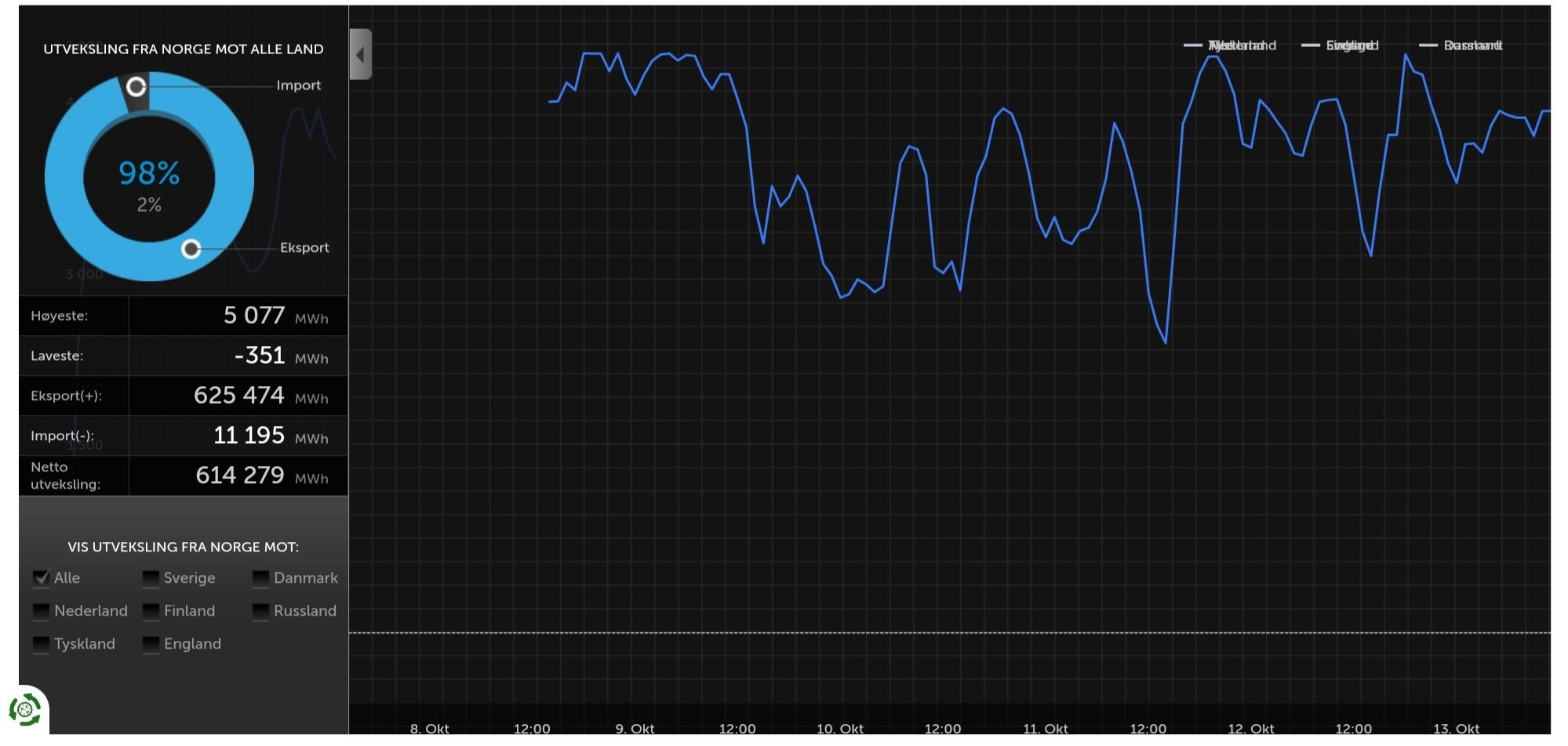Check the Nederland checkbox
This screenshot has width=1568, height=746.
point(41,611)
